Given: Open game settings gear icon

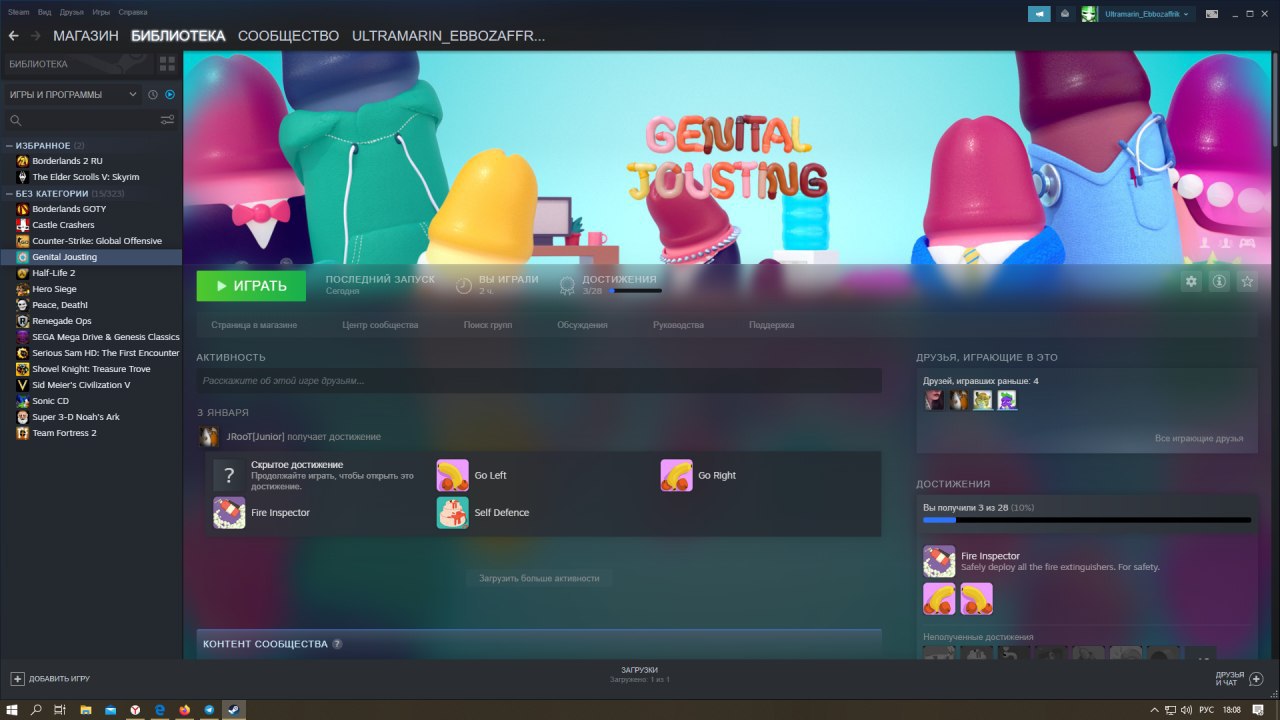Looking at the screenshot, I should [x=1191, y=282].
